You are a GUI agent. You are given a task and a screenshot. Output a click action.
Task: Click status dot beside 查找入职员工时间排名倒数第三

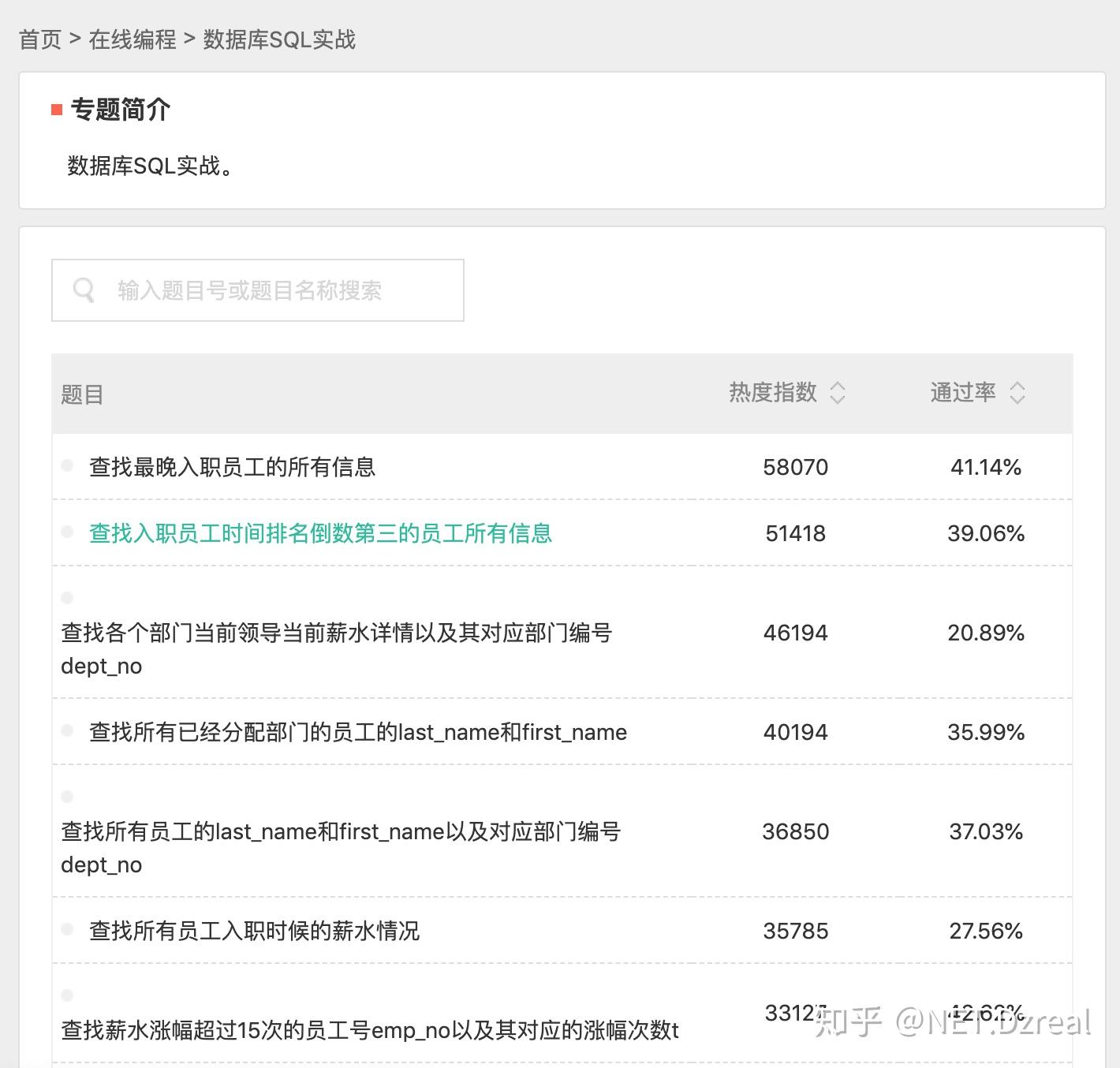[67, 532]
